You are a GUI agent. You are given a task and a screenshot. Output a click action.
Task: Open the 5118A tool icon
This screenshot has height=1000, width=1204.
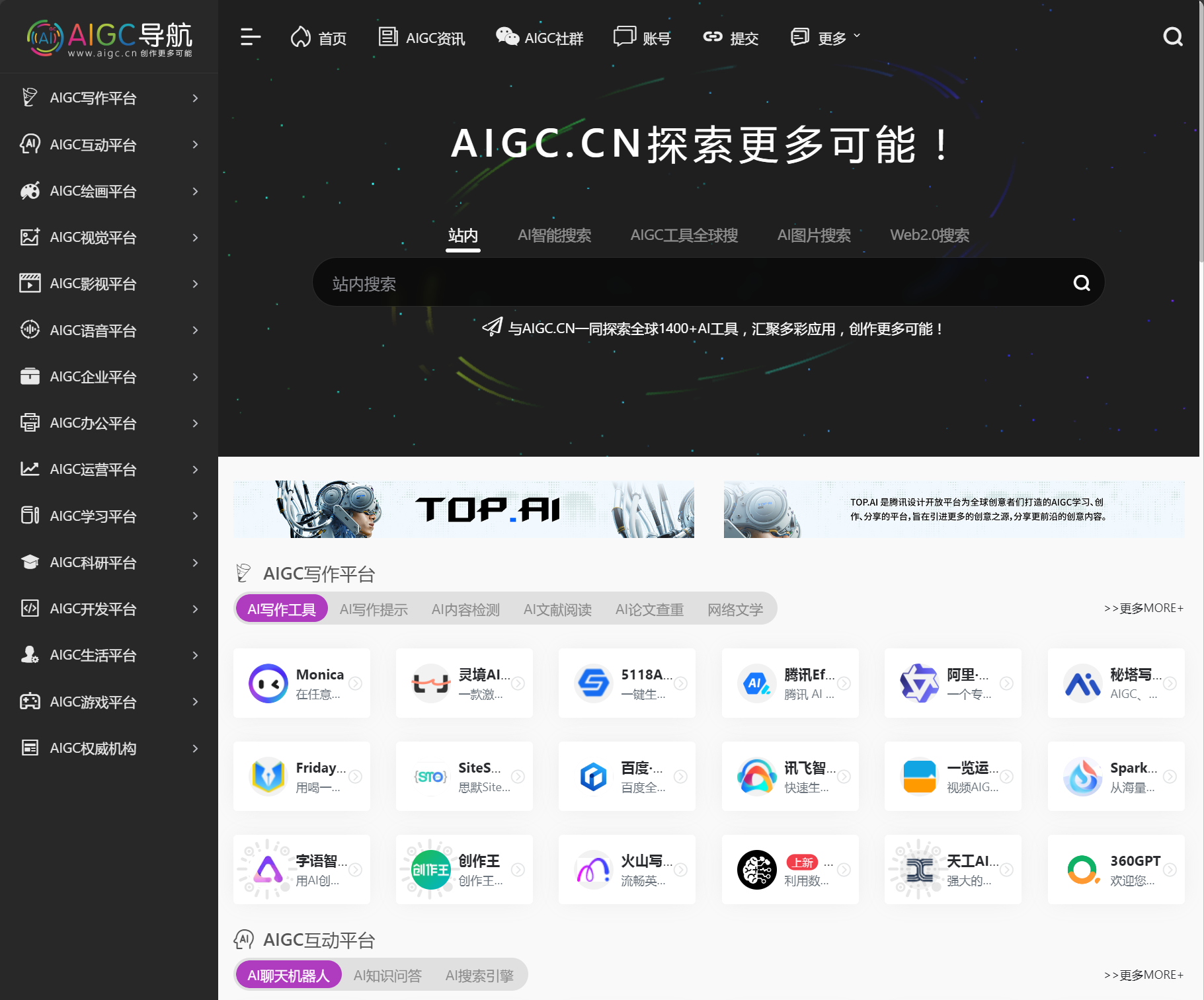[x=594, y=683]
